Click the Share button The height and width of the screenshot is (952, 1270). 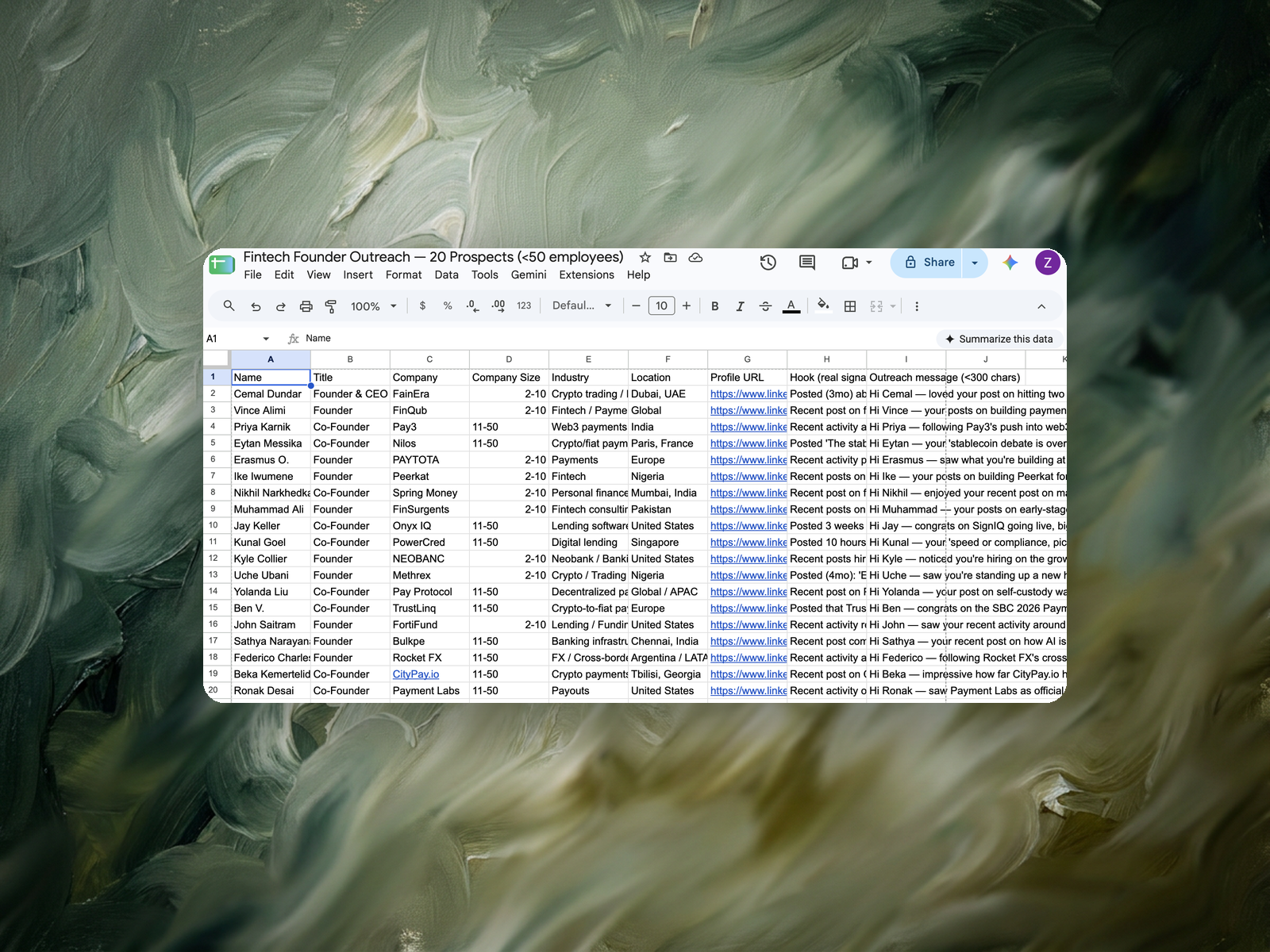(x=929, y=263)
